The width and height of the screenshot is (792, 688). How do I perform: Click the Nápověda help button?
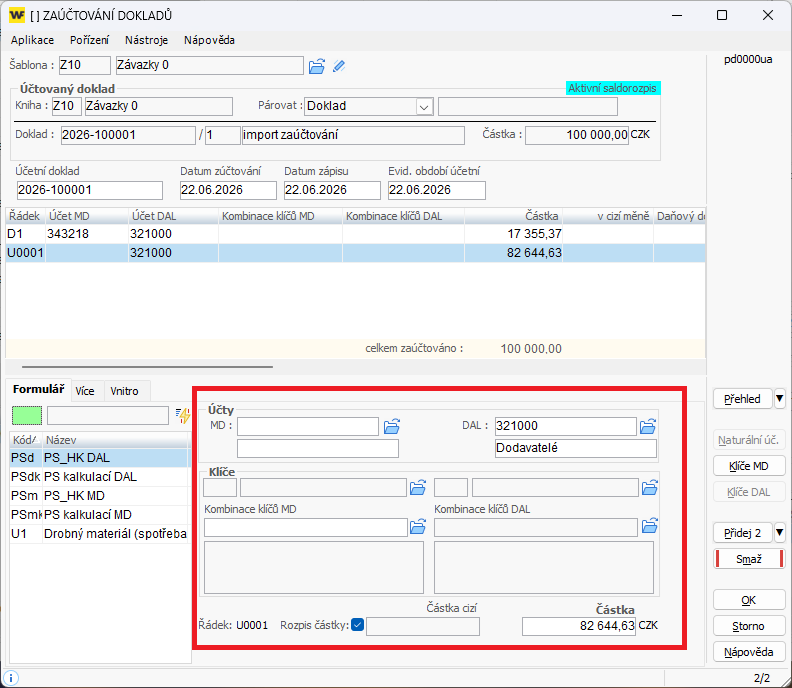pyautogui.click(x=749, y=652)
